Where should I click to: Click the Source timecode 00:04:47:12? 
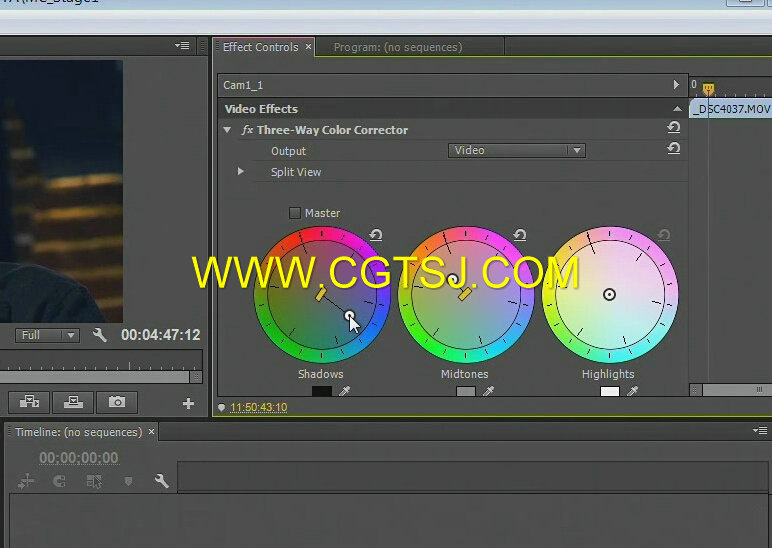tap(161, 335)
